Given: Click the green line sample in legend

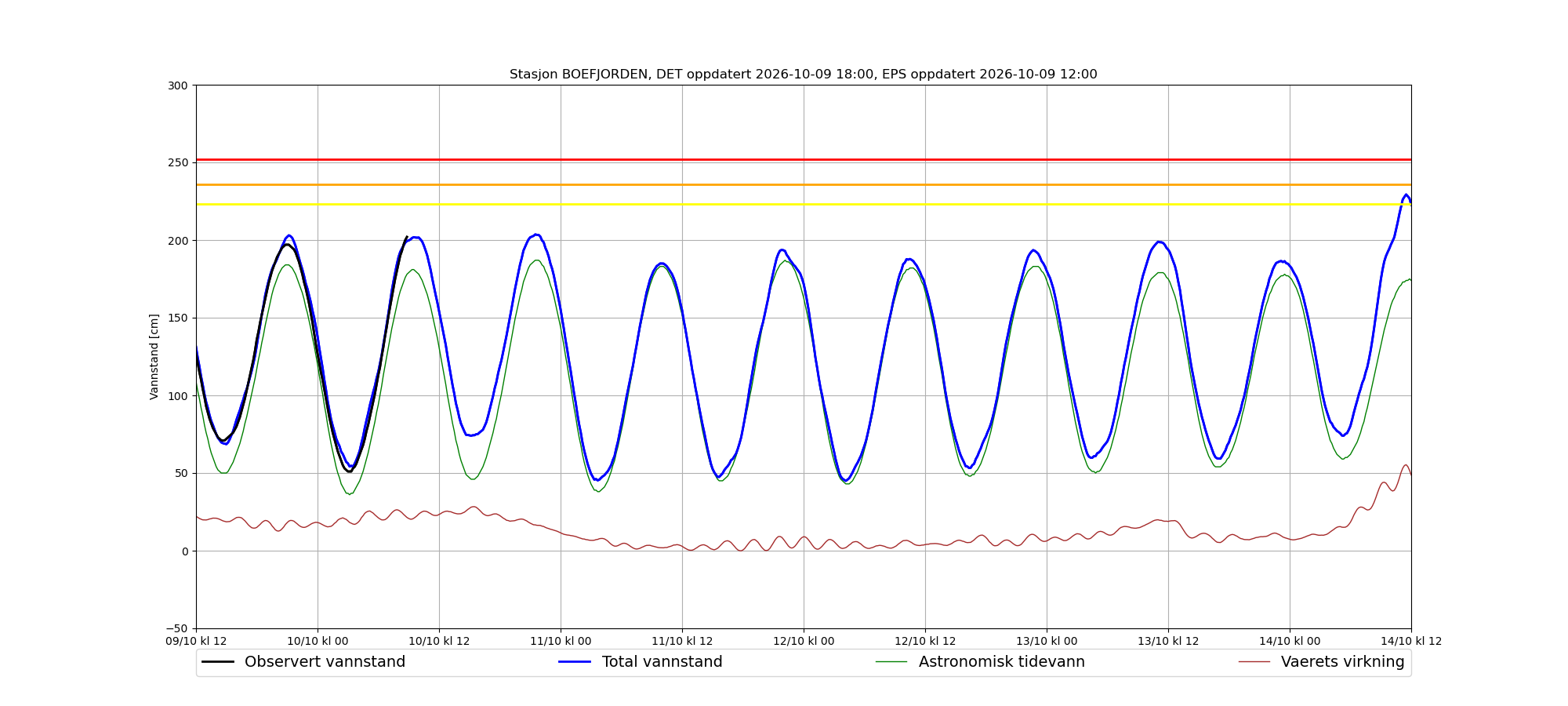Looking at the screenshot, I should [891, 662].
